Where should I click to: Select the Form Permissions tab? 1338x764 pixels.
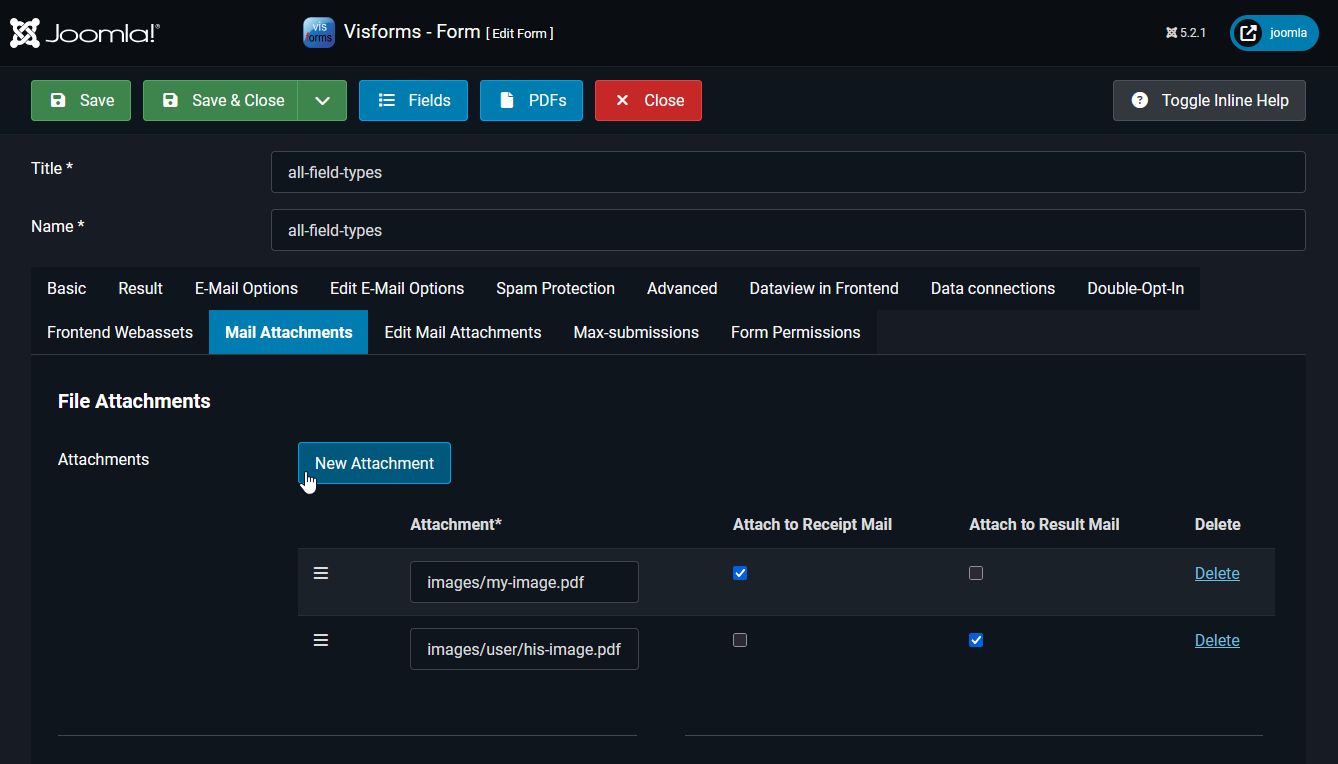[x=795, y=332]
